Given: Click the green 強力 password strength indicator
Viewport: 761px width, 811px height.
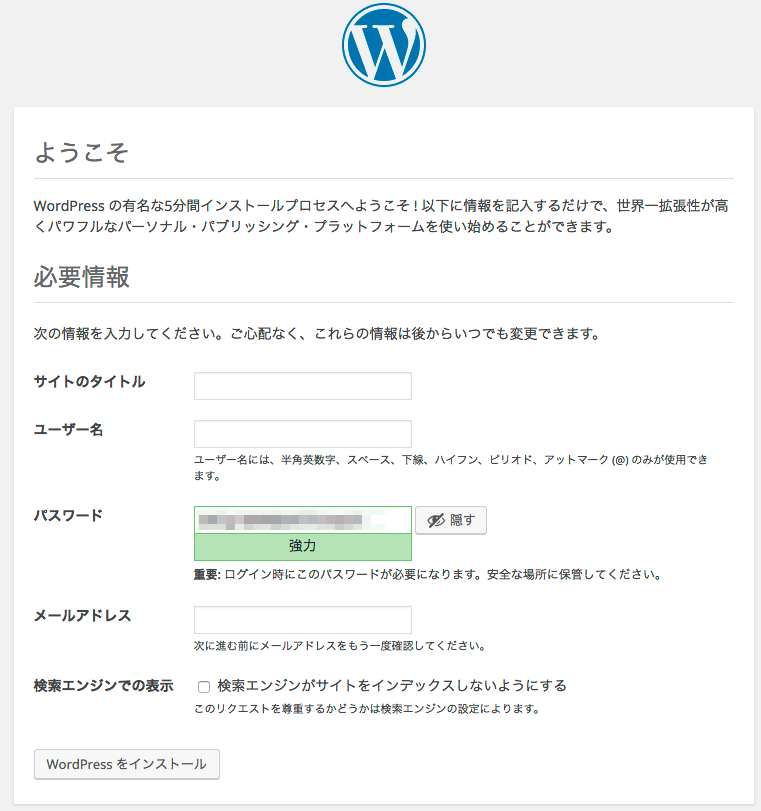Looking at the screenshot, I should tap(302, 546).
